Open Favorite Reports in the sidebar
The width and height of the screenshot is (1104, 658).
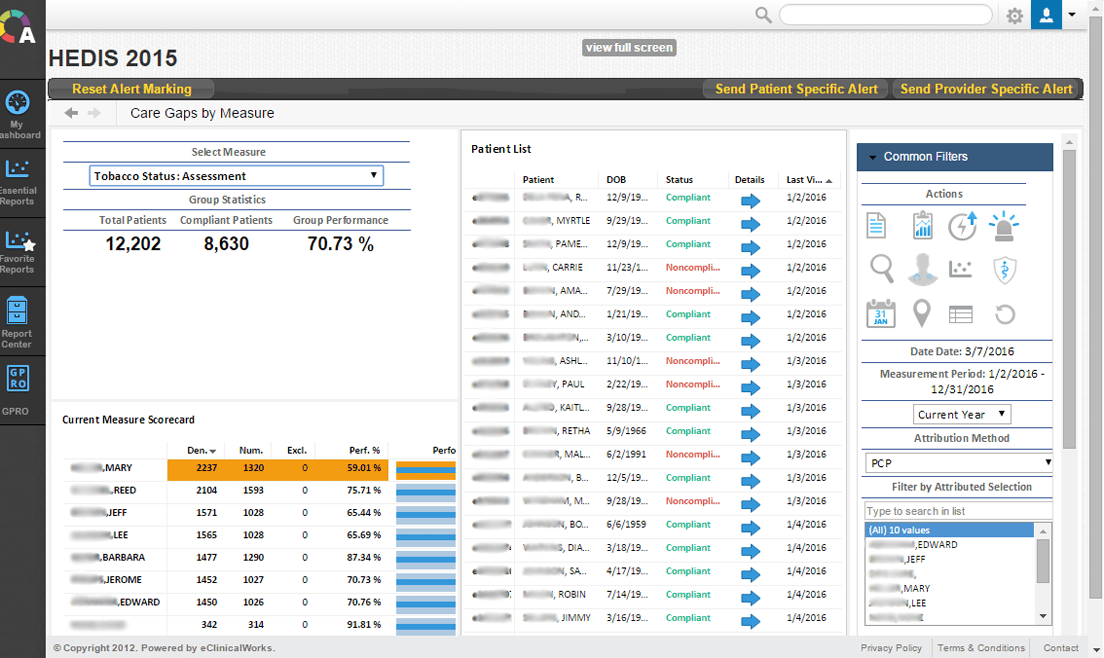pyautogui.click(x=18, y=251)
